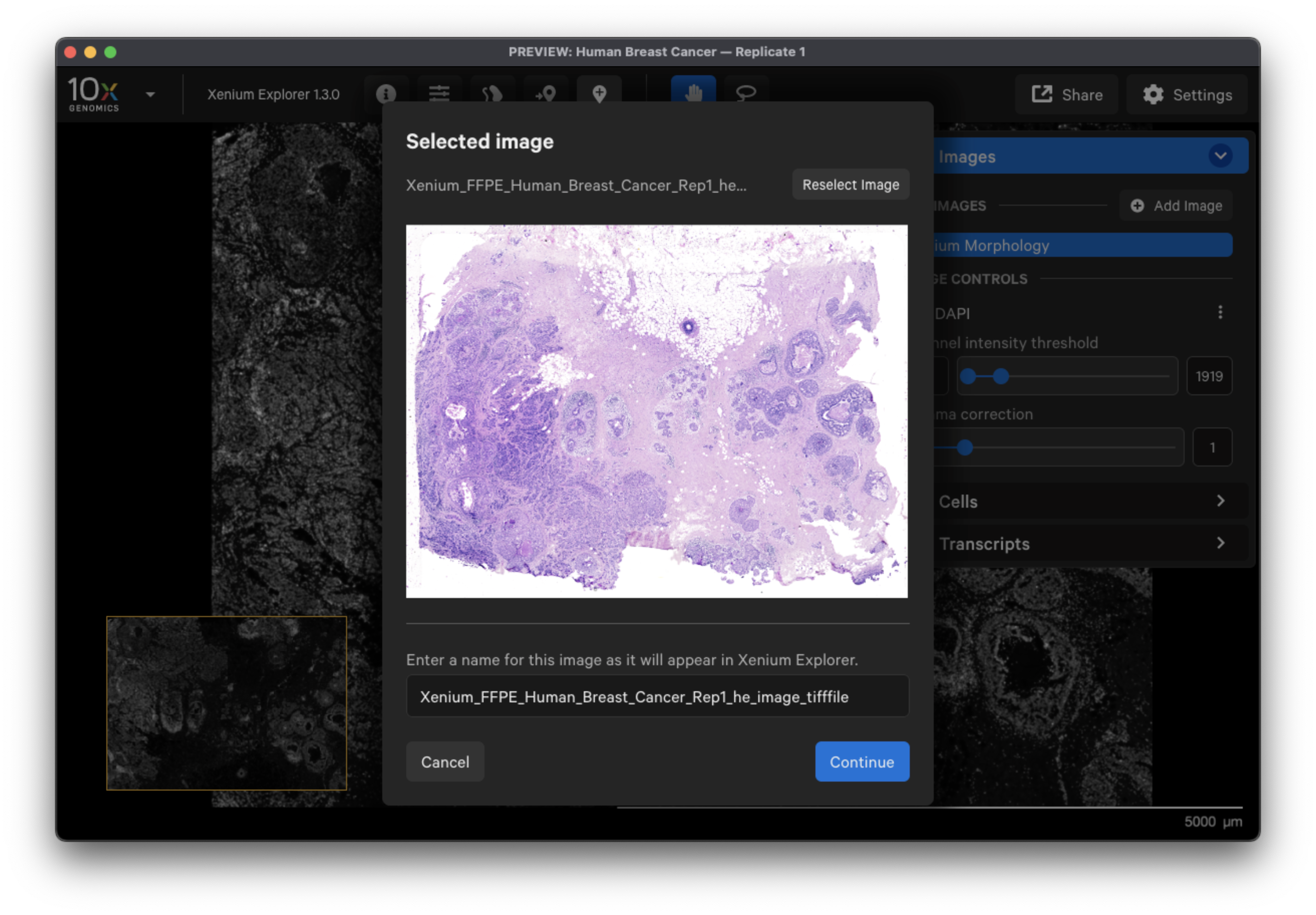
Task: Click the 5000 µm scale bar label
Action: click(x=1213, y=822)
